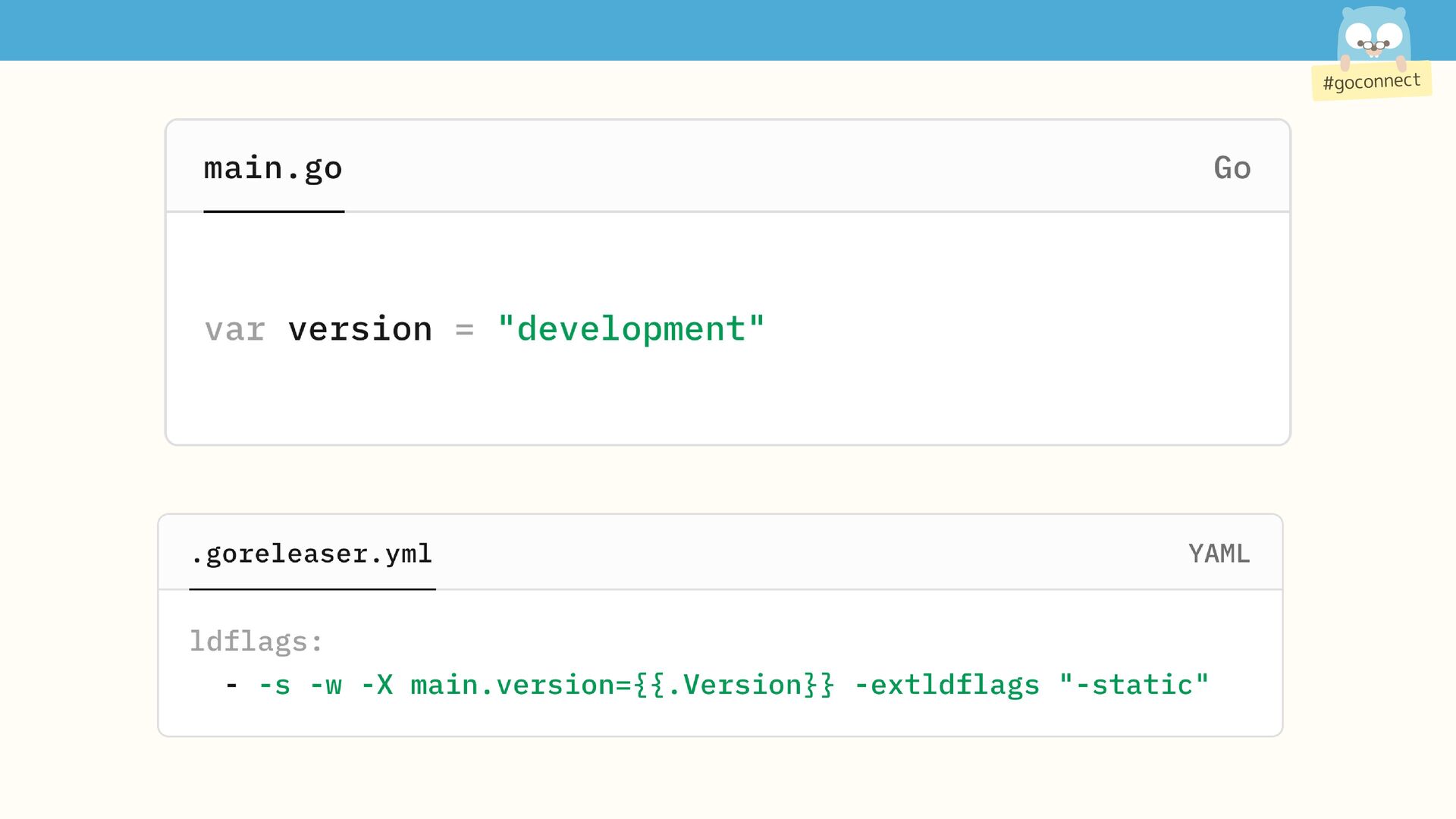The image size is (1456, 819).
Task: Click the -s flag in ldflags
Action: tap(275, 685)
